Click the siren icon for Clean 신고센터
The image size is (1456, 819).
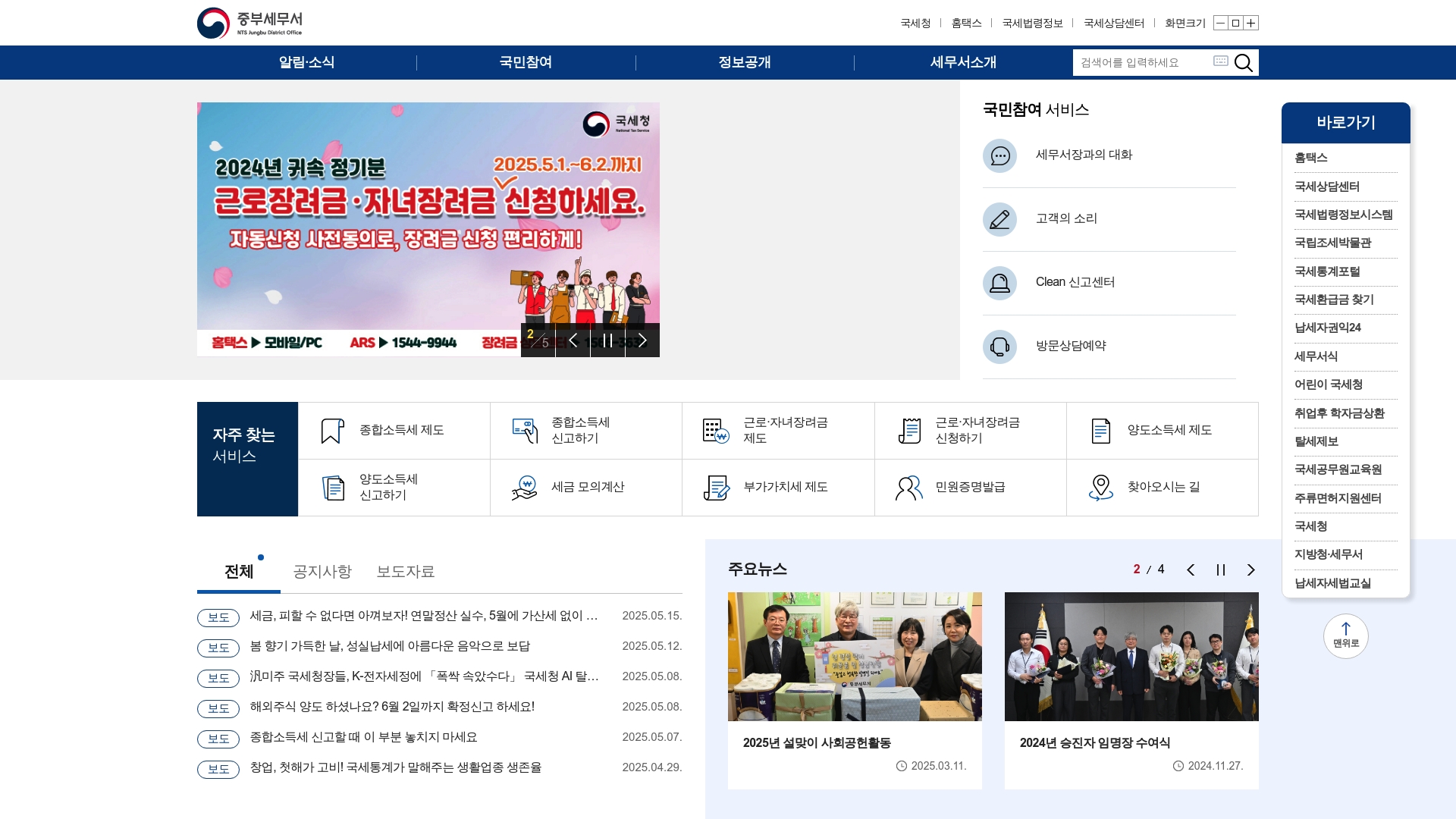999,283
